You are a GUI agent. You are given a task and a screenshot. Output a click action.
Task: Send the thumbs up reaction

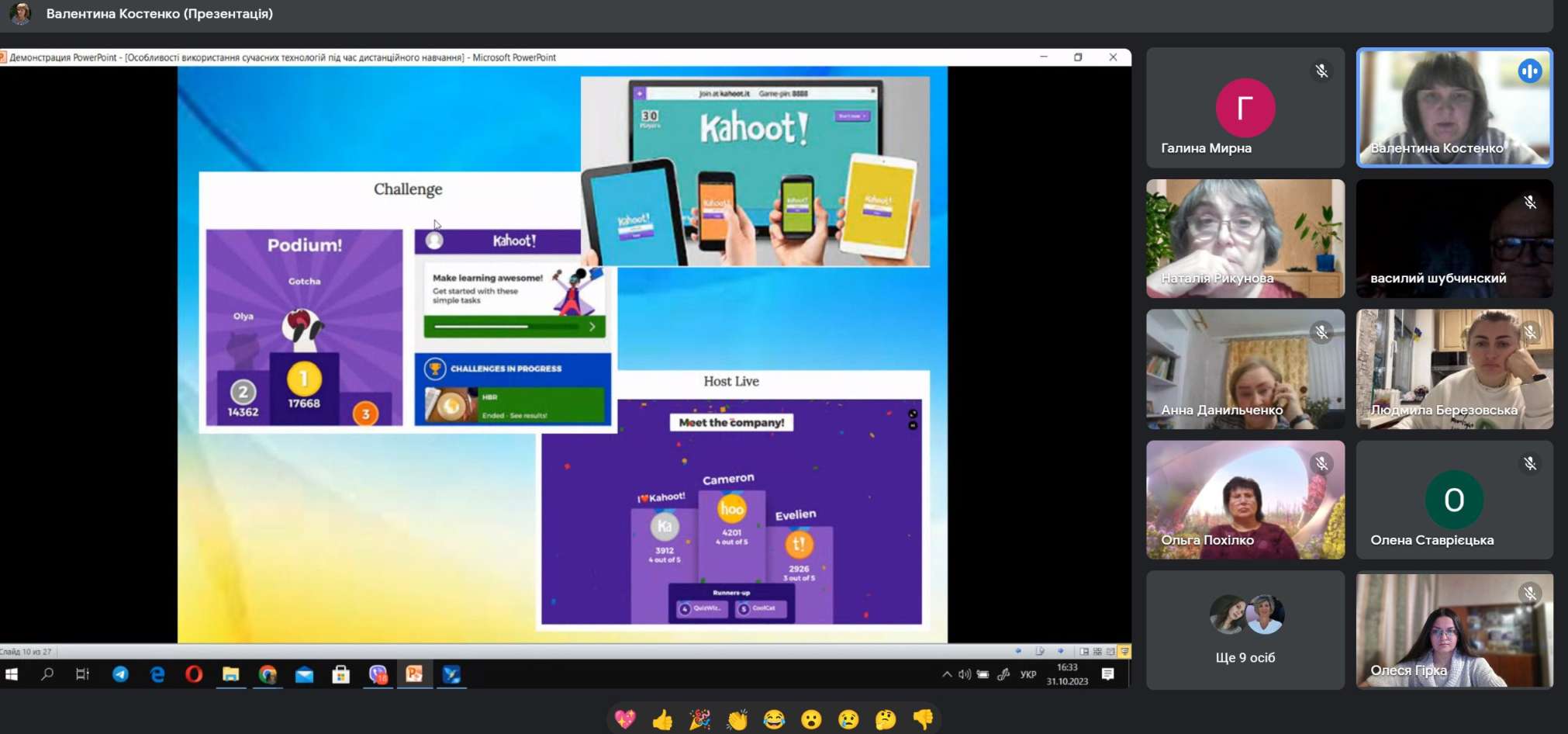(x=662, y=719)
